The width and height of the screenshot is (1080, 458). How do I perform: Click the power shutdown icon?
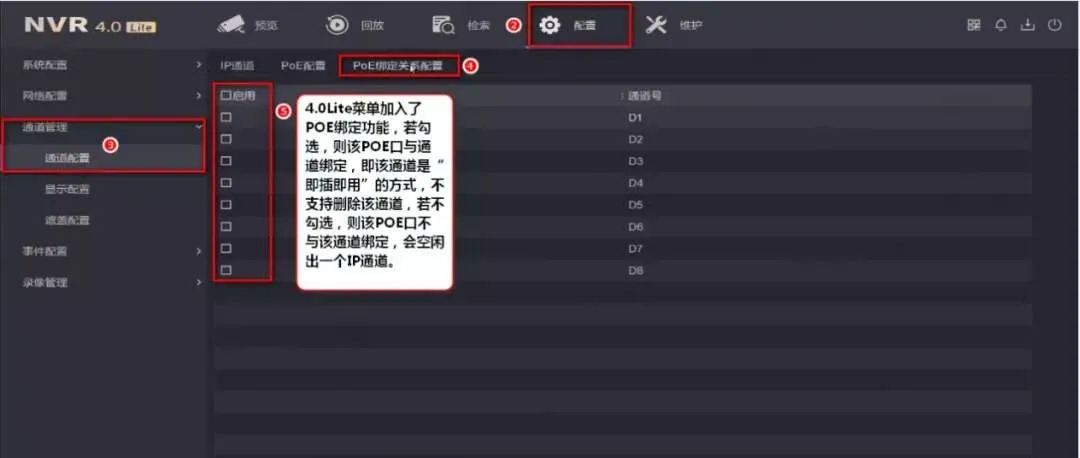pyautogui.click(x=1055, y=25)
